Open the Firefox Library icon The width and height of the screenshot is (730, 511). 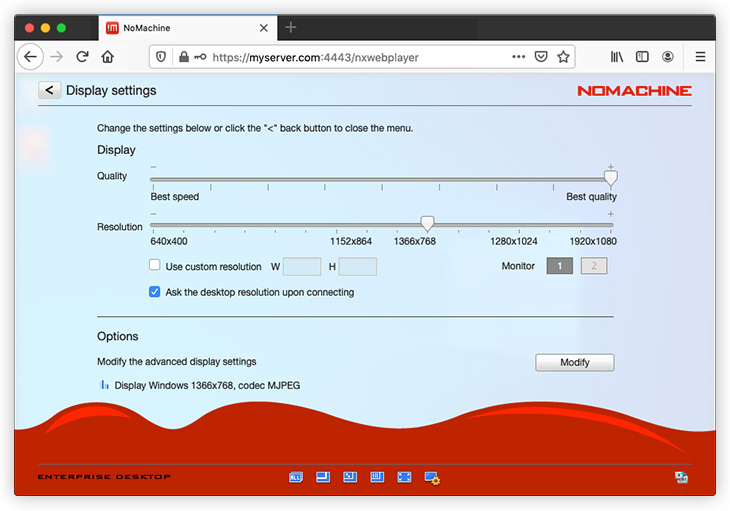(617, 57)
